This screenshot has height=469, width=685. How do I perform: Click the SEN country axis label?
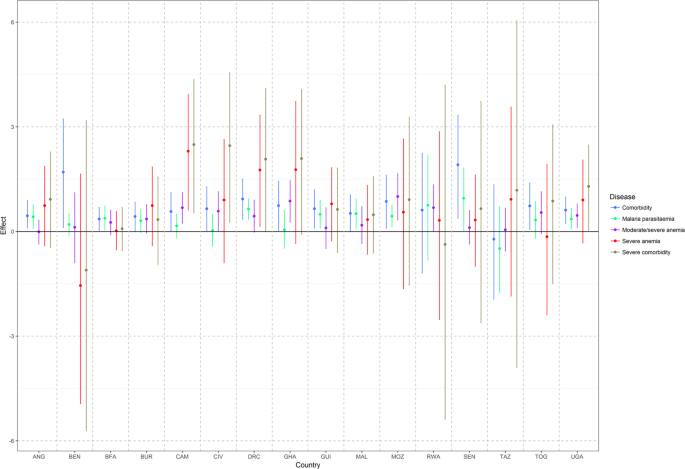click(x=469, y=457)
